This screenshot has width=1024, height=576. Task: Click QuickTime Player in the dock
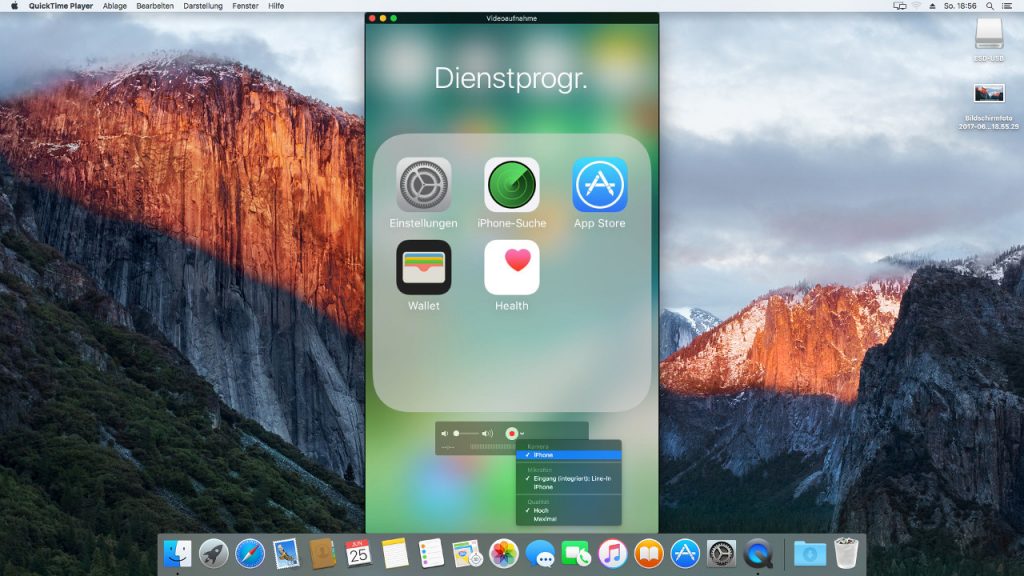pyautogui.click(x=758, y=554)
